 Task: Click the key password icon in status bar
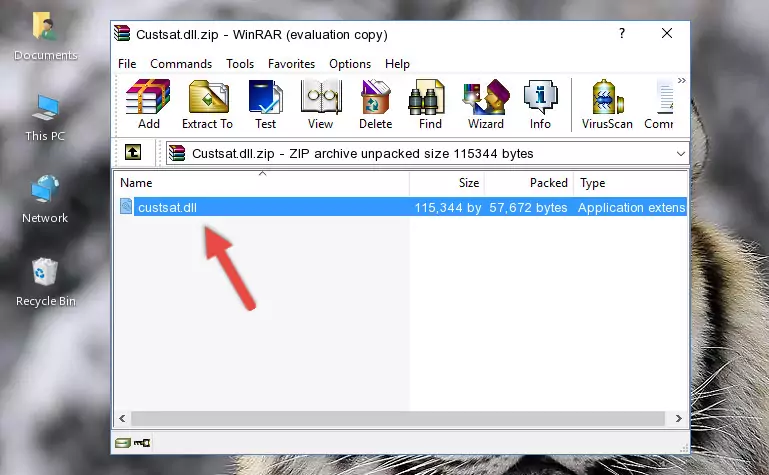142,443
